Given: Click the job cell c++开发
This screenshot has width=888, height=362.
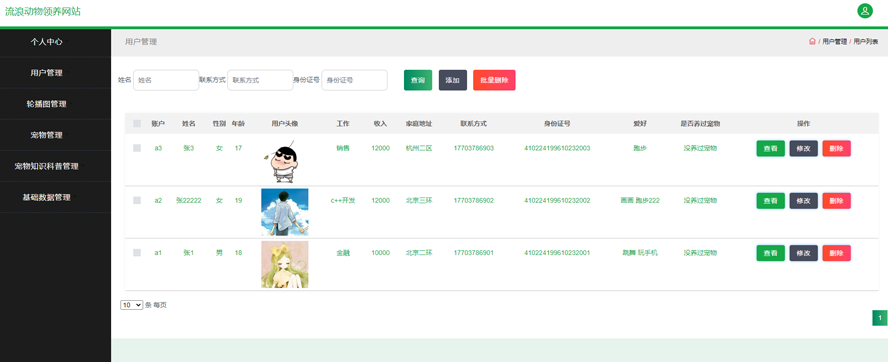Looking at the screenshot, I should coord(343,201).
